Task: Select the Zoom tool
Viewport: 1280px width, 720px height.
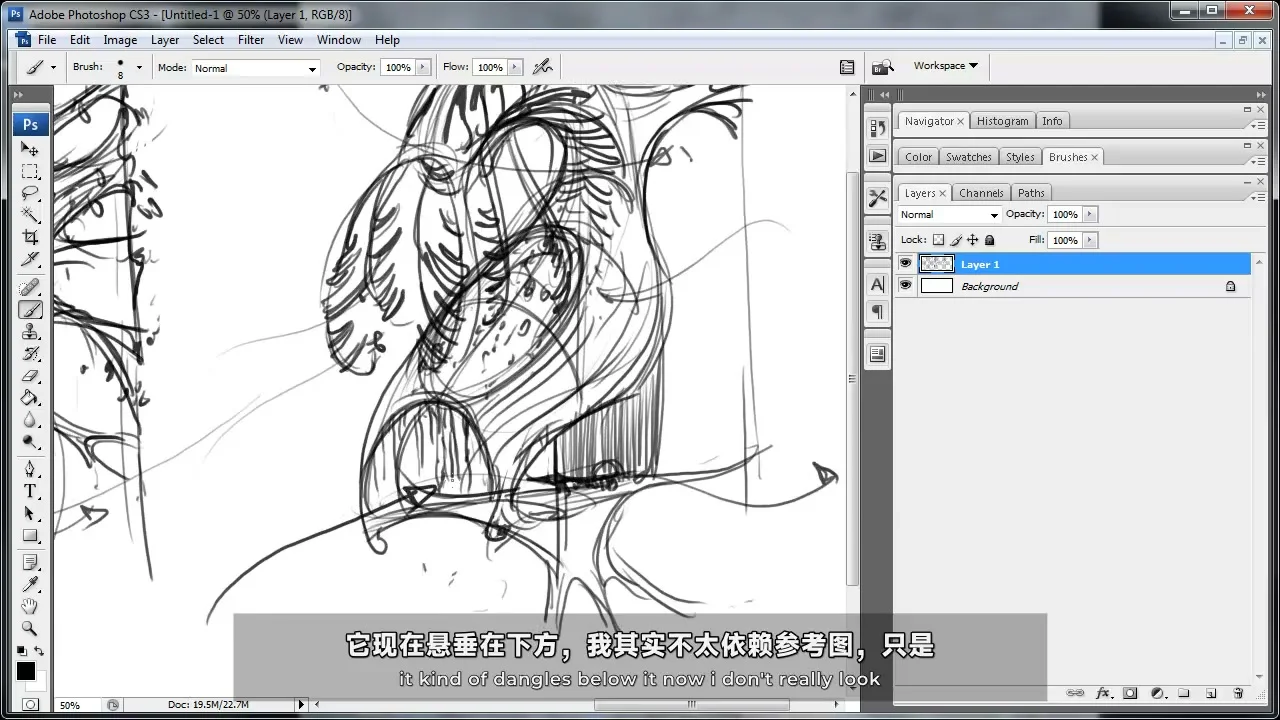Action: click(30, 628)
